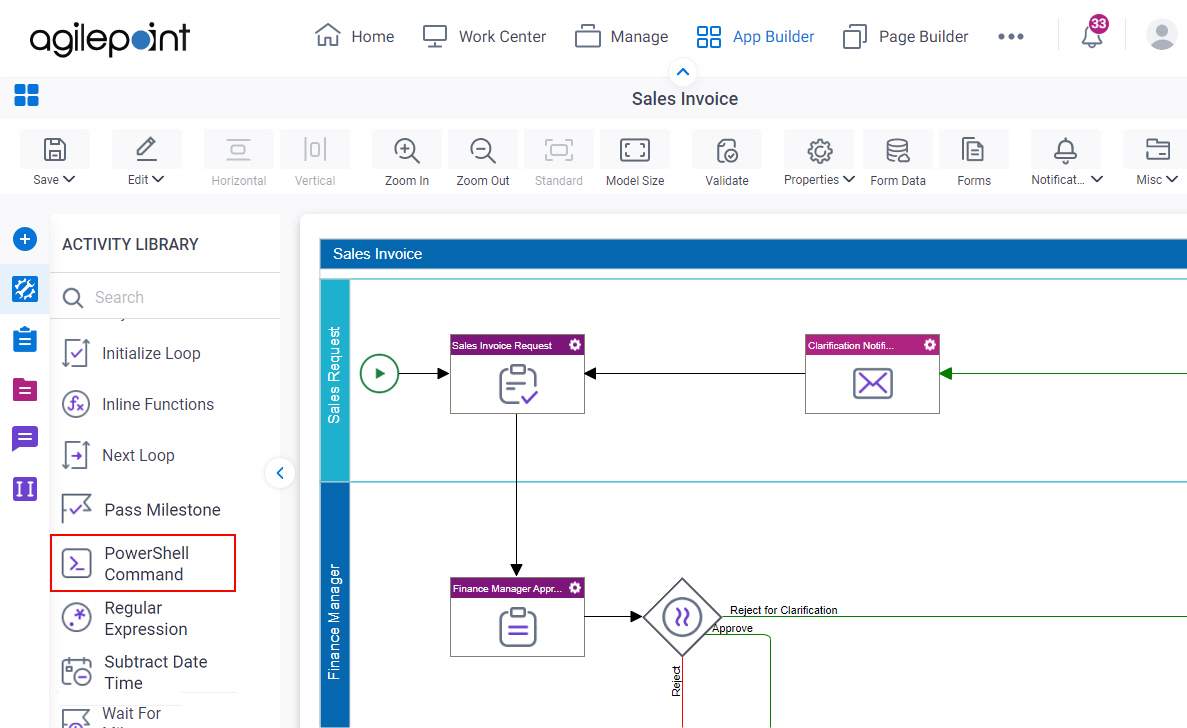Click the decision diamond gateway

tap(682, 617)
